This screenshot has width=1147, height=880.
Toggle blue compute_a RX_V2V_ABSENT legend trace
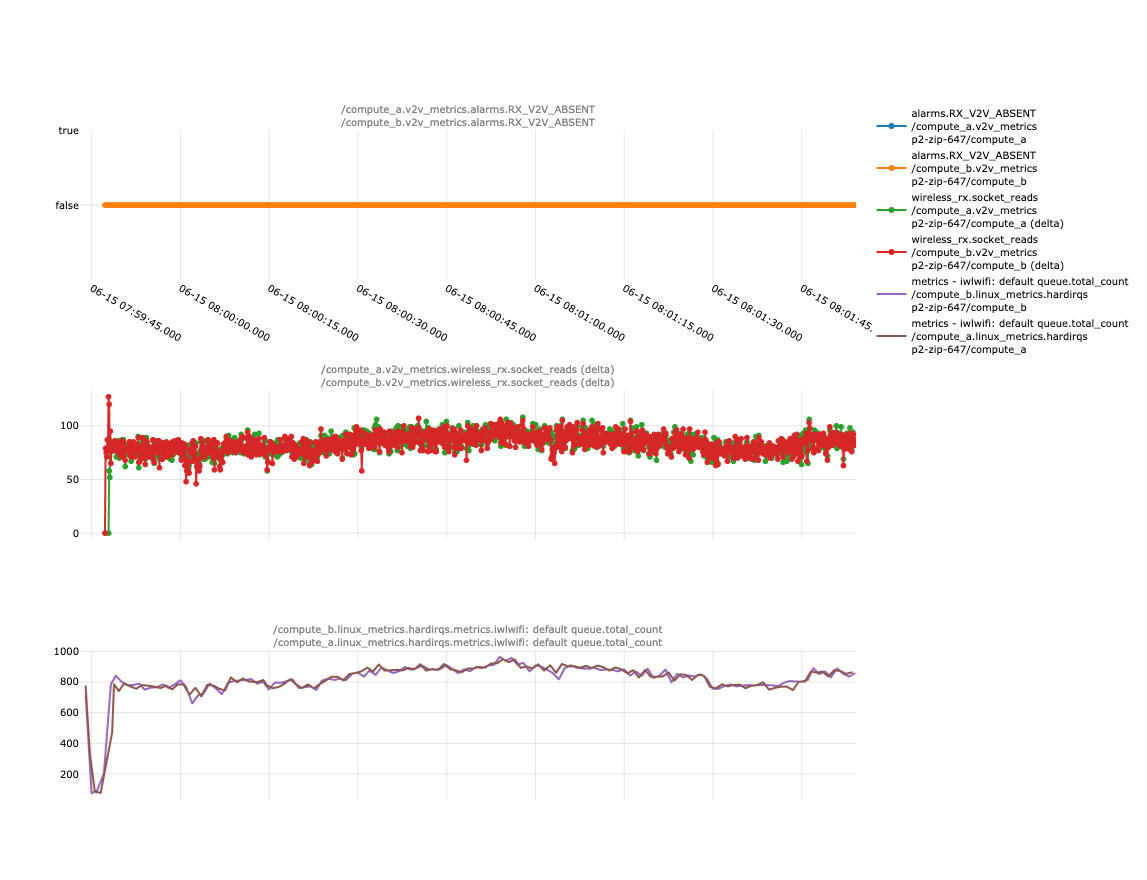tap(1002, 127)
